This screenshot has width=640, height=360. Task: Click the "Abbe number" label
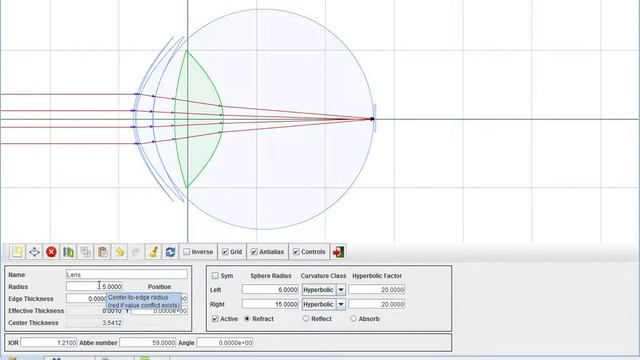pyautogui.click(x=98, y=343)
